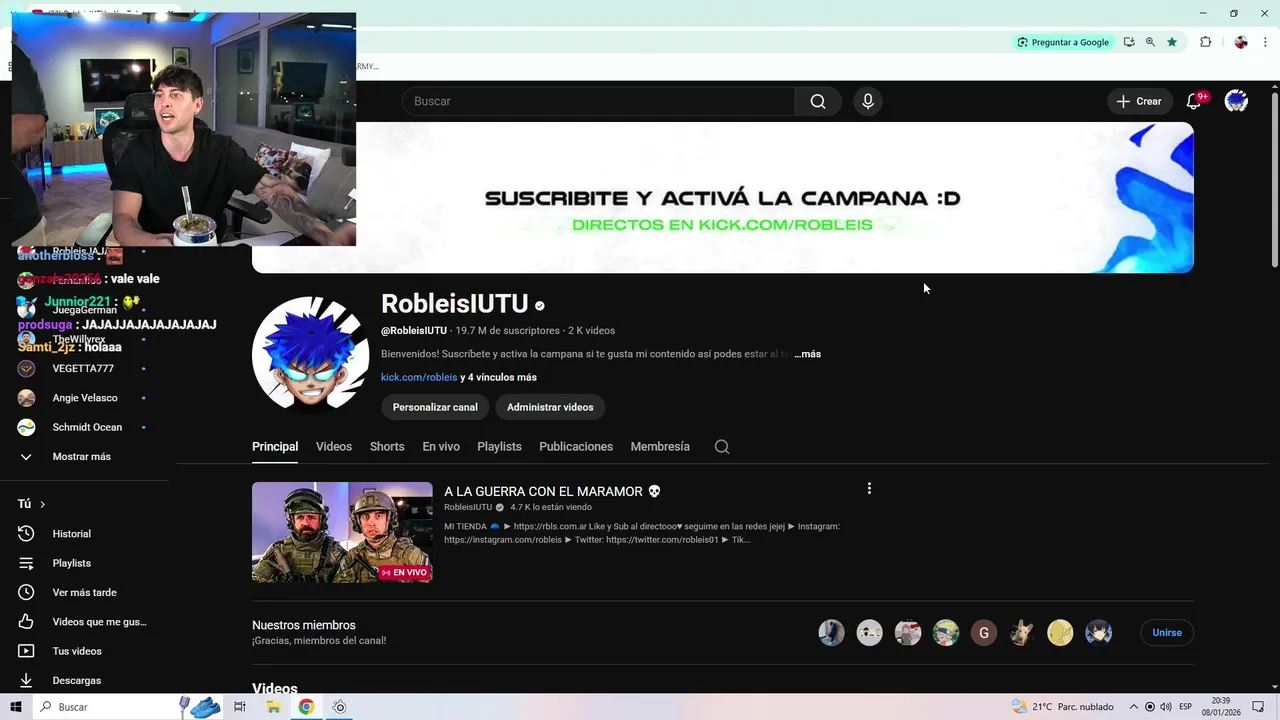Open Chrome extensions puzzle icon
This screenshot has width=1280, height=720.
[x=1205, y=42]
